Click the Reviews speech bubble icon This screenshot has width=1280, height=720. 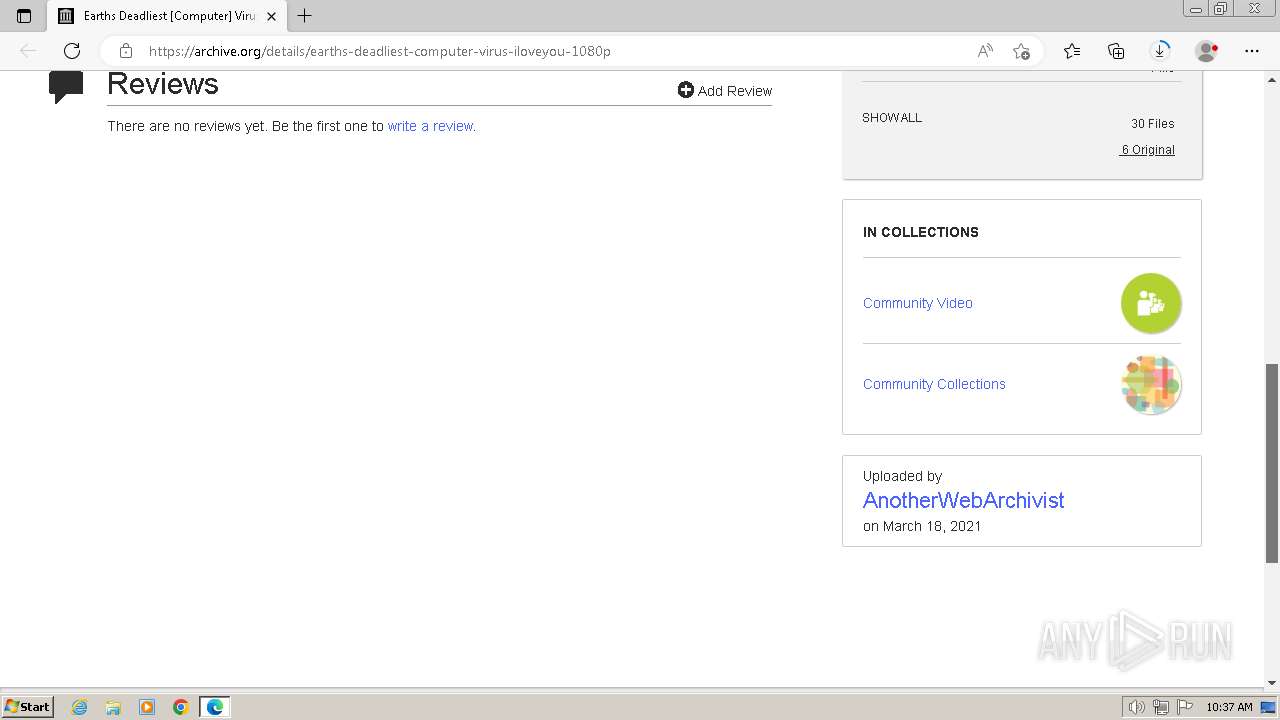point(66,87)
